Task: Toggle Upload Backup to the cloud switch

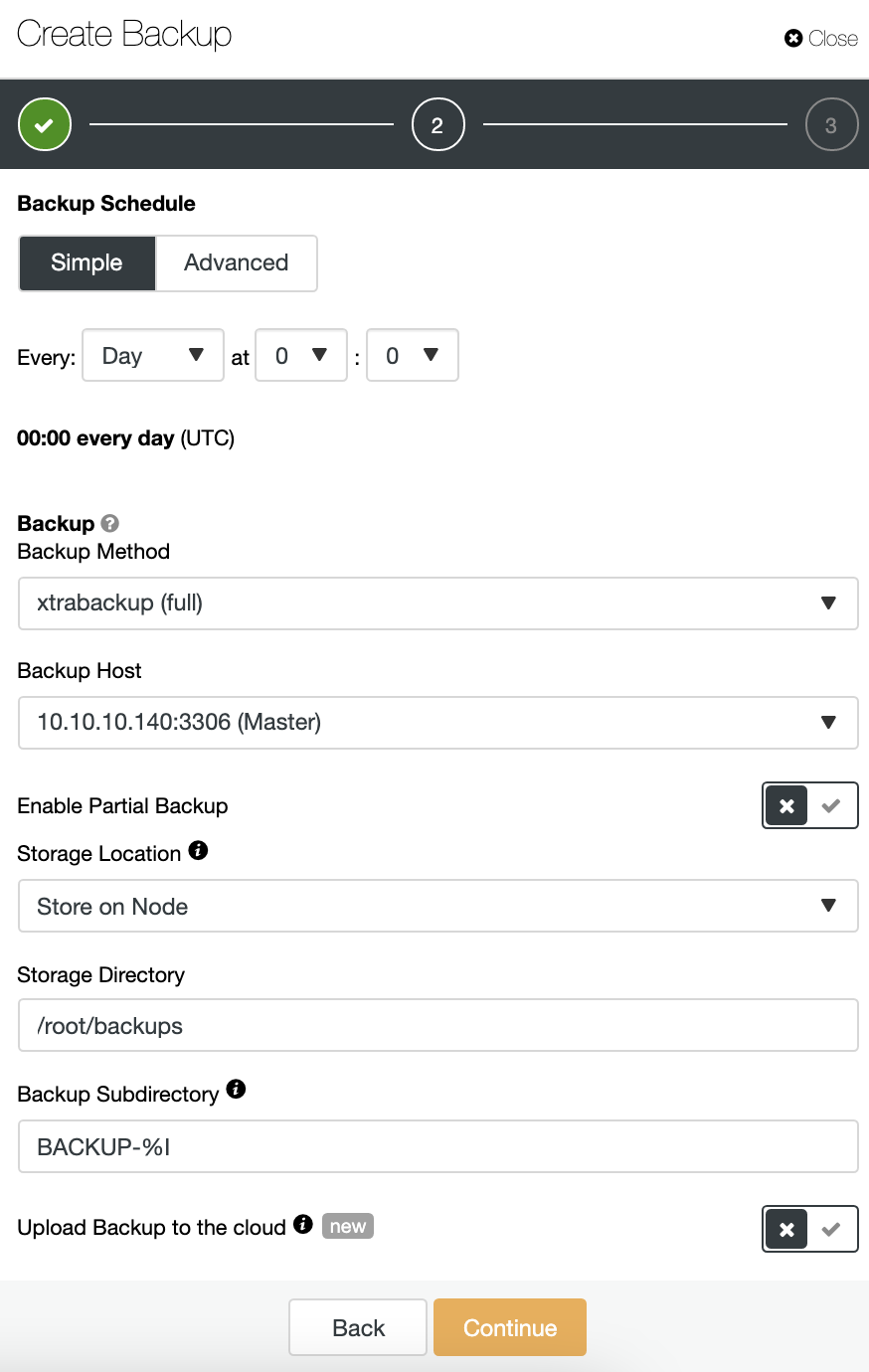Action: 809,1229
